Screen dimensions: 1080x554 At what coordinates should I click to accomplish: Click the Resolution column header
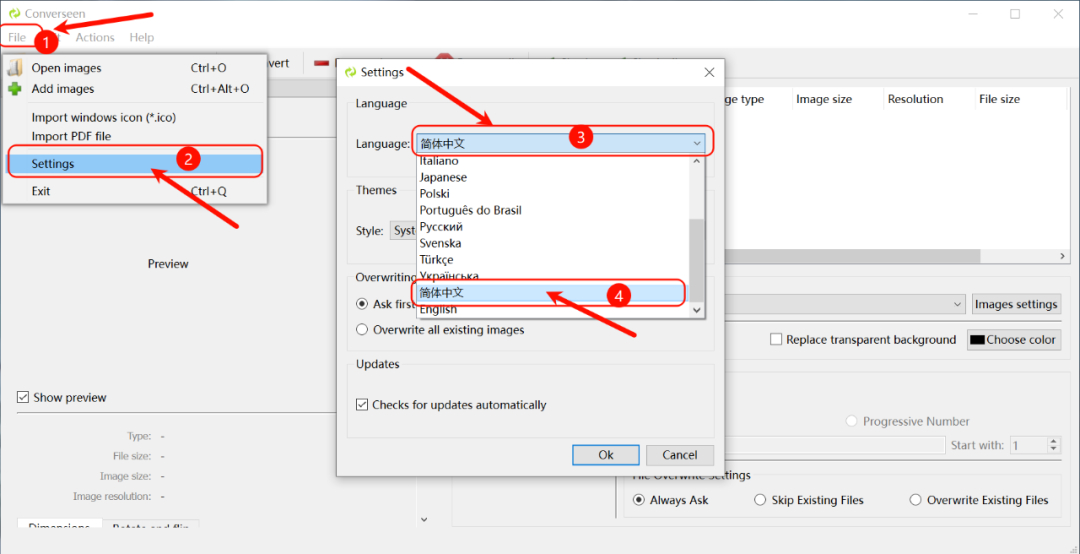point(915,99)
